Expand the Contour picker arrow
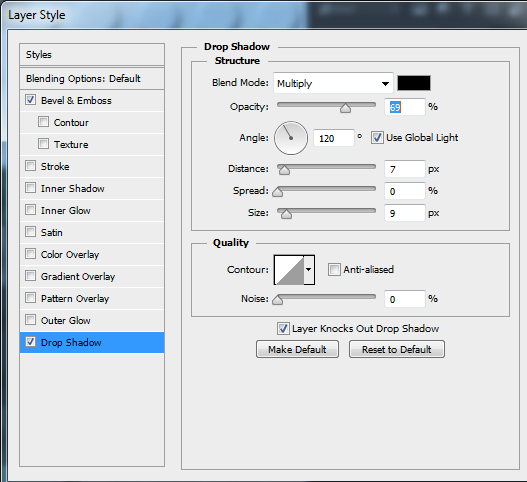The height and width of the screenshot is (482, 527). (309, 270)
